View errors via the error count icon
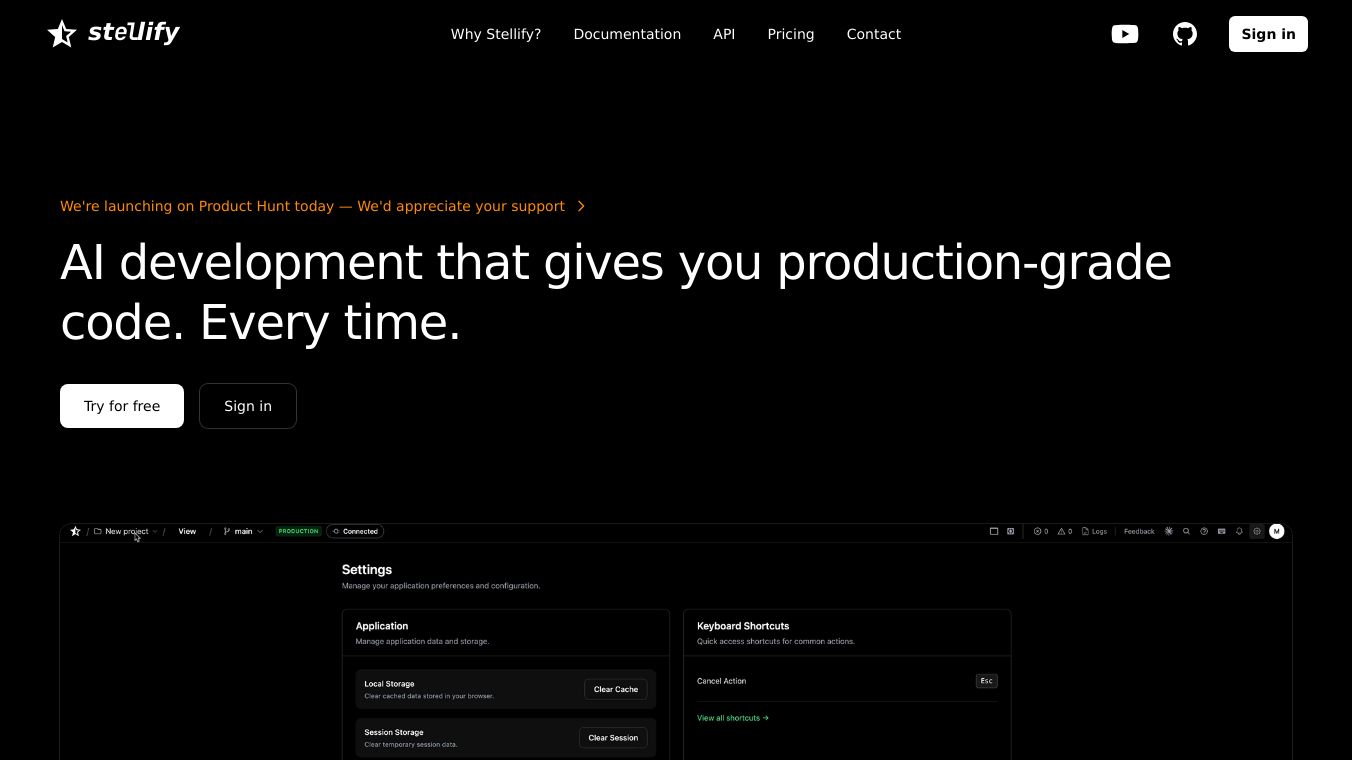 1040,531
